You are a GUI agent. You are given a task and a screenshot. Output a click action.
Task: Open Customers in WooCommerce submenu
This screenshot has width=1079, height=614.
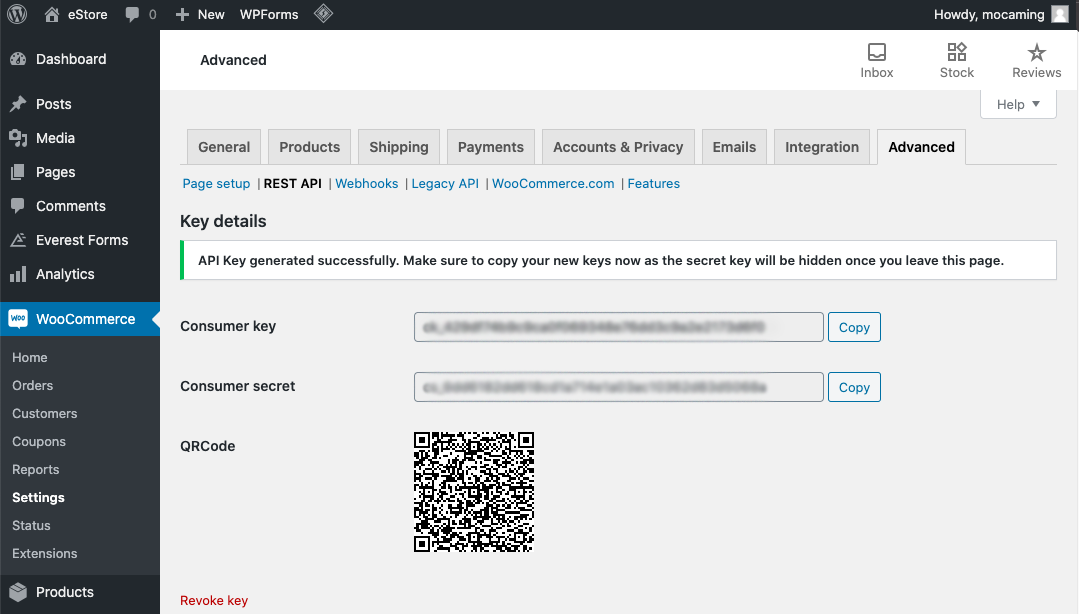tap(45, 414)
